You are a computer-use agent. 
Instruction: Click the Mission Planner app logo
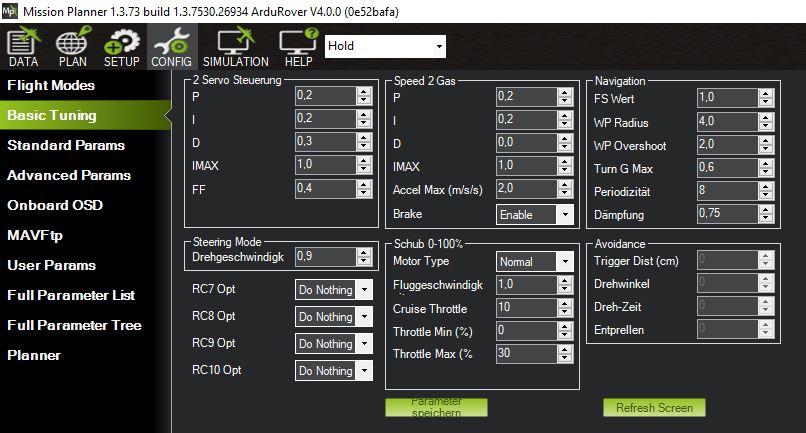10,11
